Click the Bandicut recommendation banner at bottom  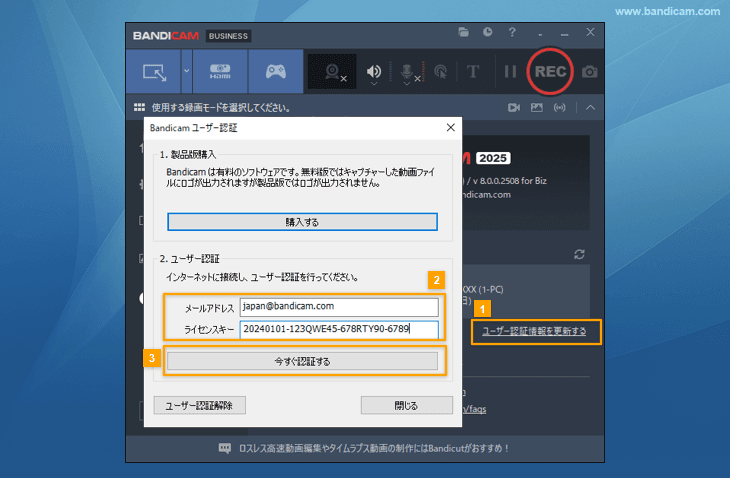pyautogui.click(x=364, y=448)
